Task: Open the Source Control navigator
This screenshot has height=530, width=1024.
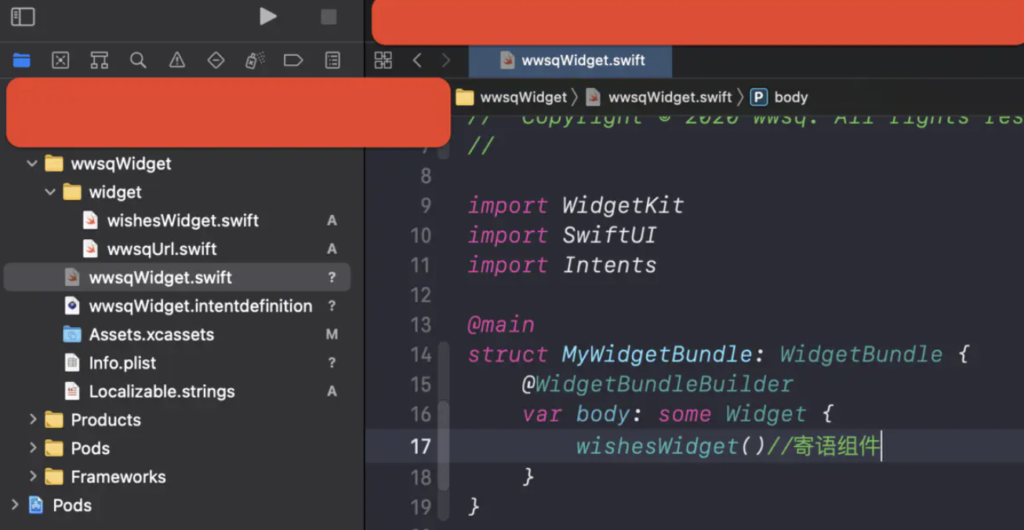Action: [60, 61]
